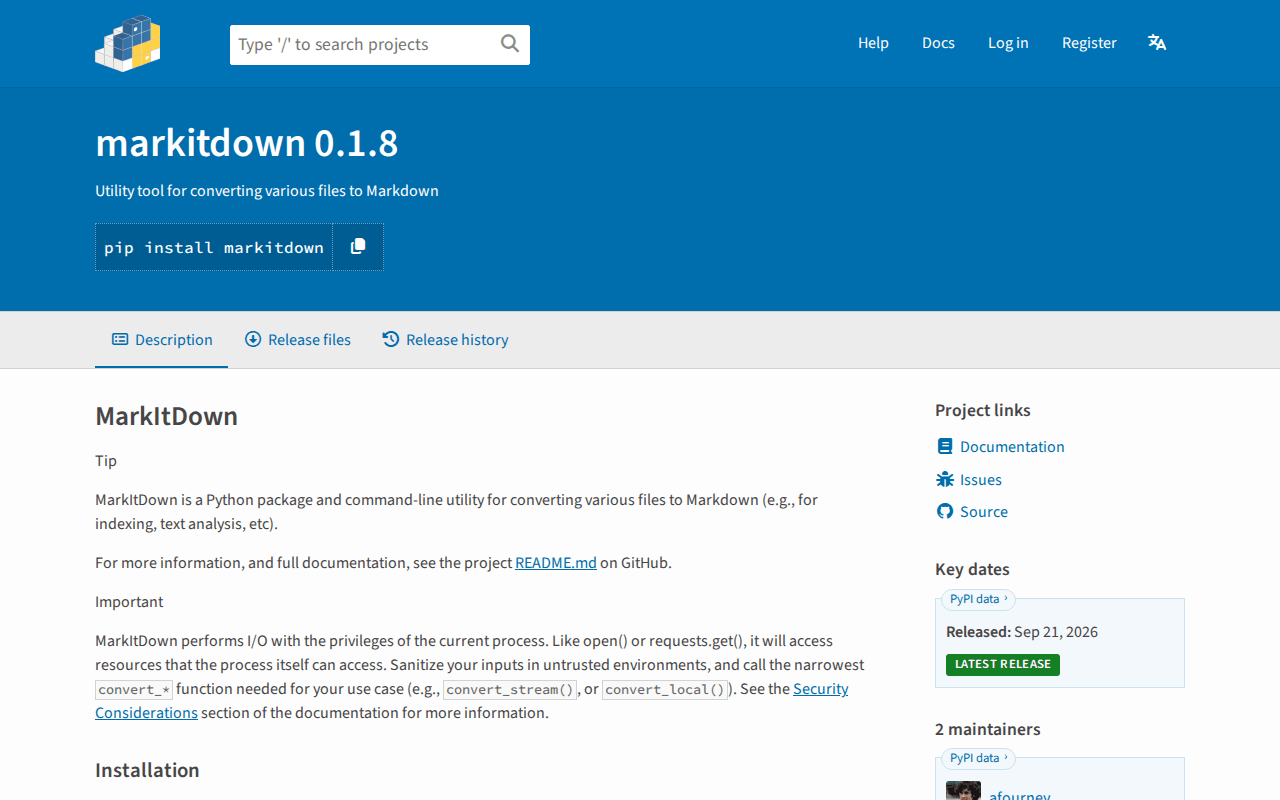
Task: Click the search magnifier icon
Action: 510,44
